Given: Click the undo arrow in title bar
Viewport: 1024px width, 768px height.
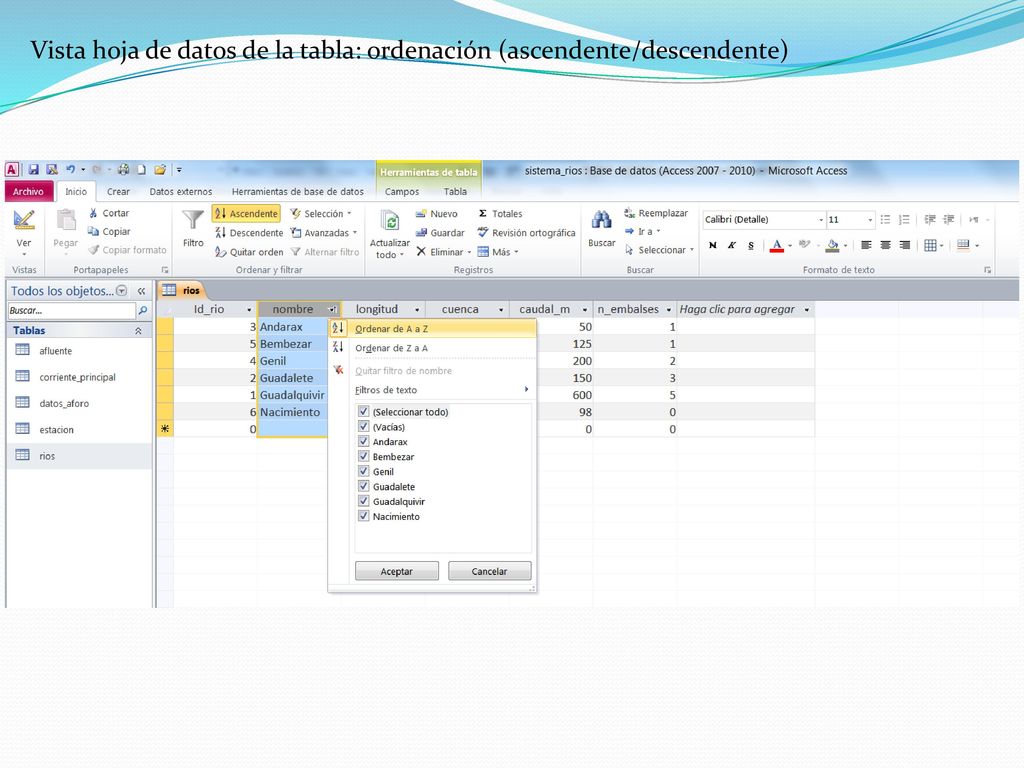Looking at the screenshot, I should click(70, 170).
